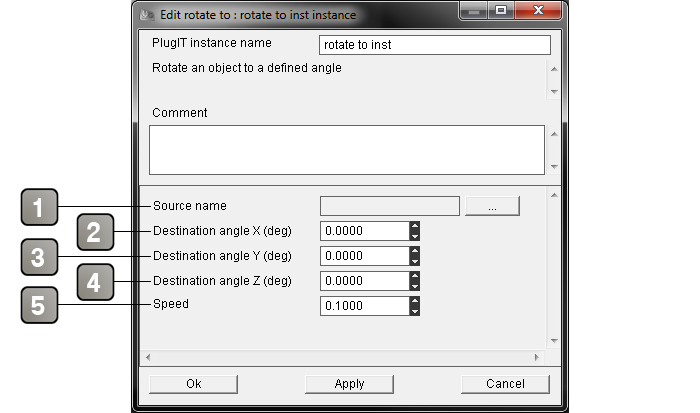Decrease Destination angle X value

click(415, 236)
